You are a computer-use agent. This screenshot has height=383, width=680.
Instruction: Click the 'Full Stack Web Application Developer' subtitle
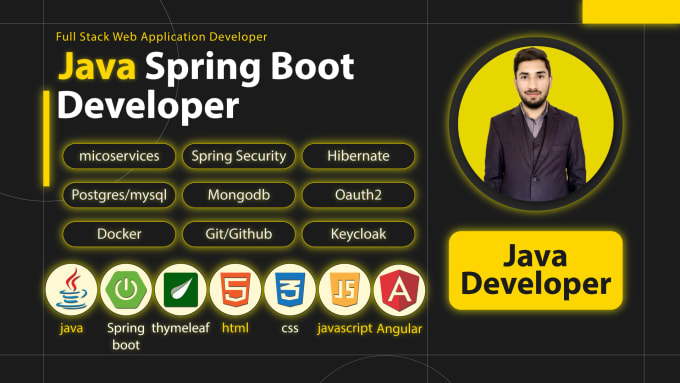coord(161,37)
